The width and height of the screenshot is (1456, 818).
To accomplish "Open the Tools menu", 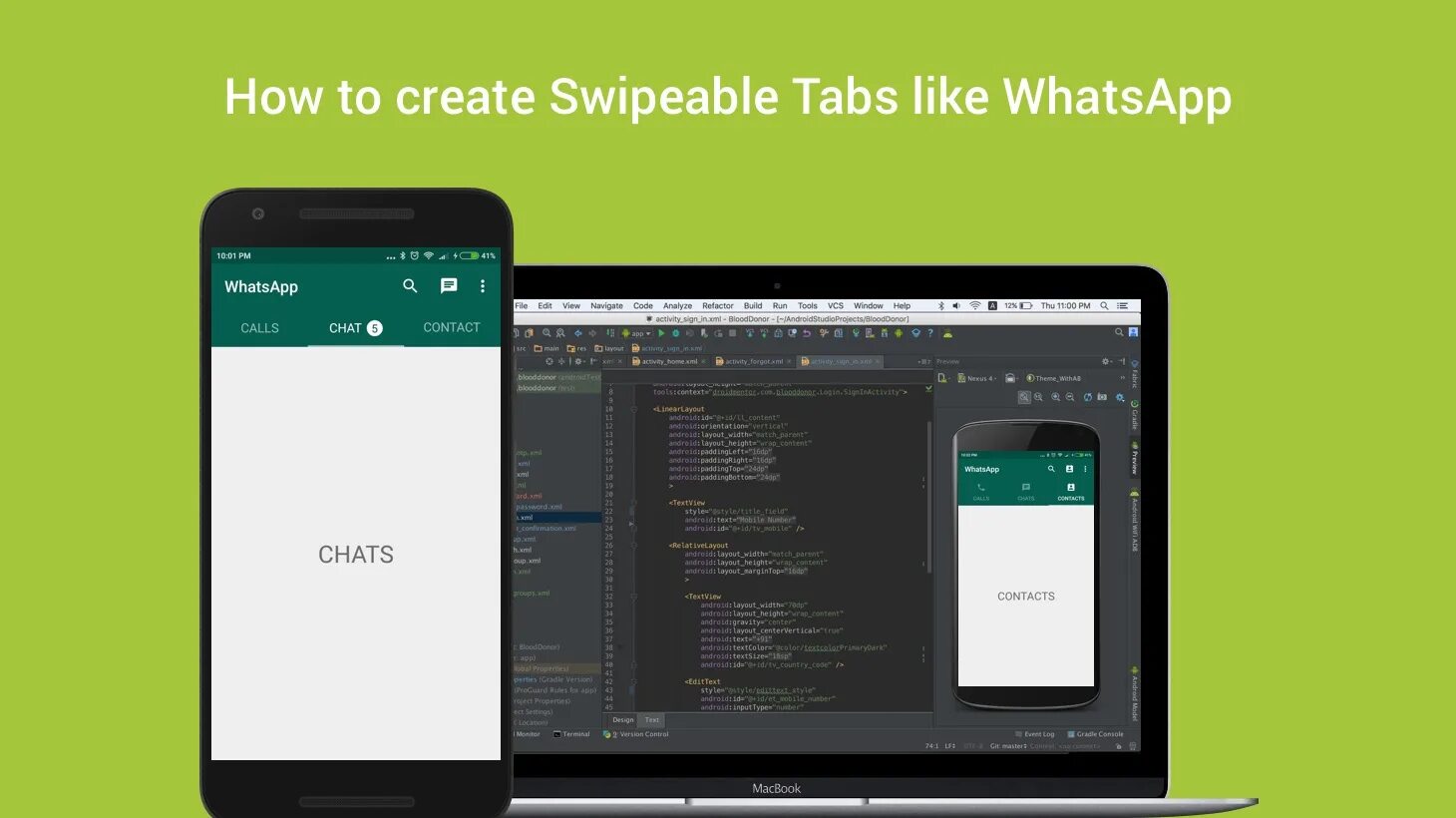I will (x=808, y=306).
